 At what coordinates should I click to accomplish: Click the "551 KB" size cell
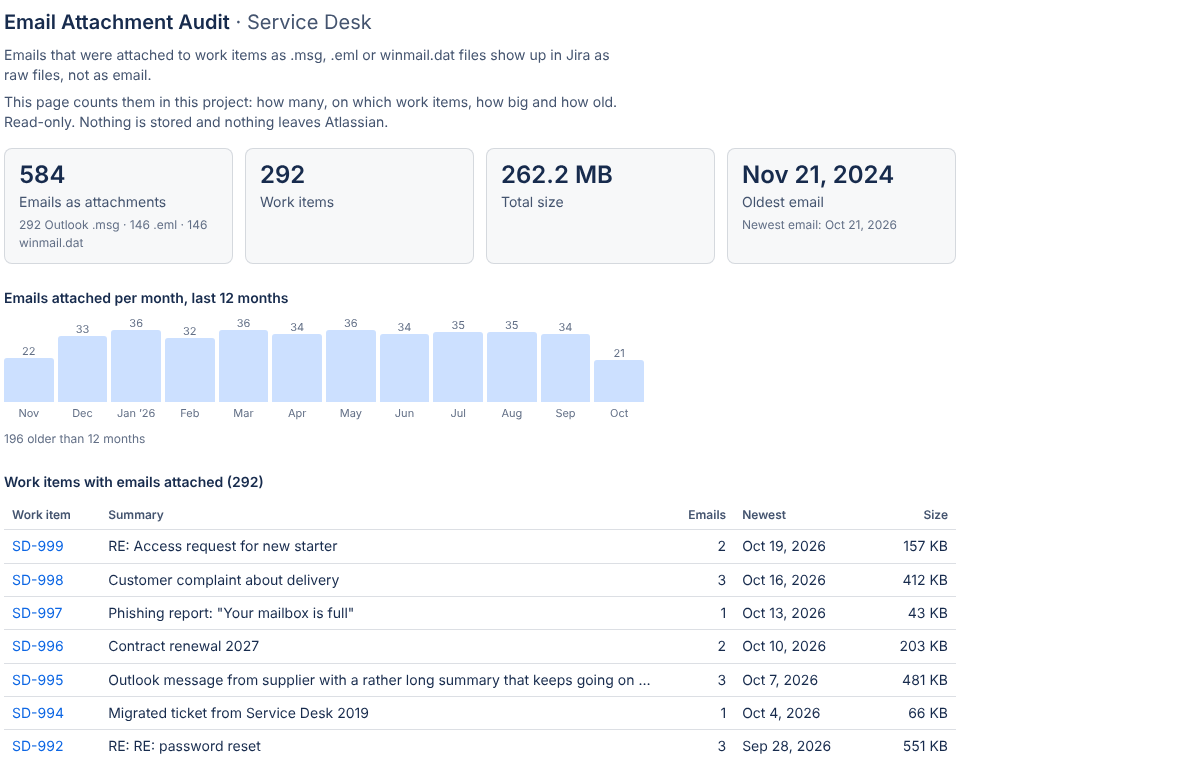(925, 746)
